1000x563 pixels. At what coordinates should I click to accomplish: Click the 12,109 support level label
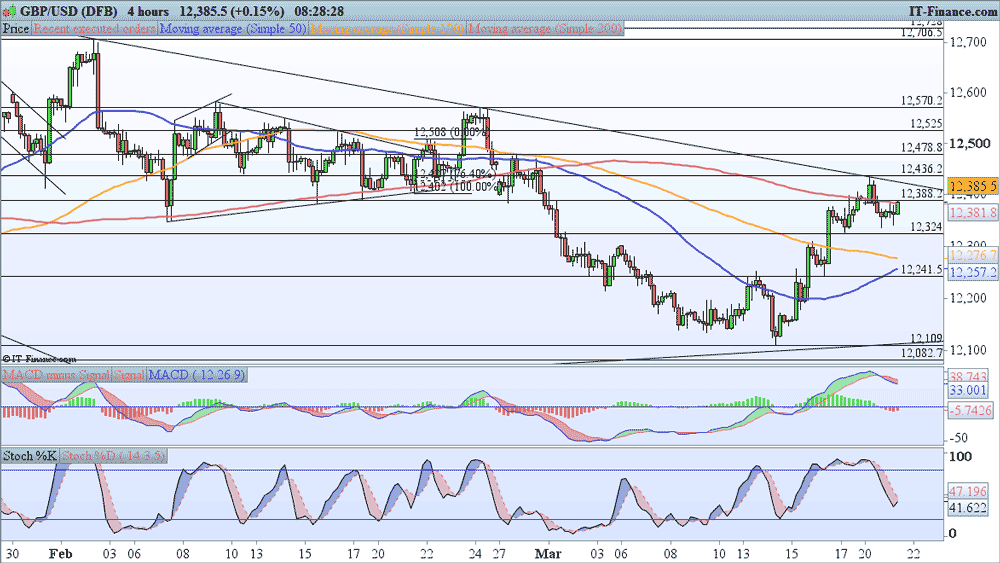(x=926, y=339)
